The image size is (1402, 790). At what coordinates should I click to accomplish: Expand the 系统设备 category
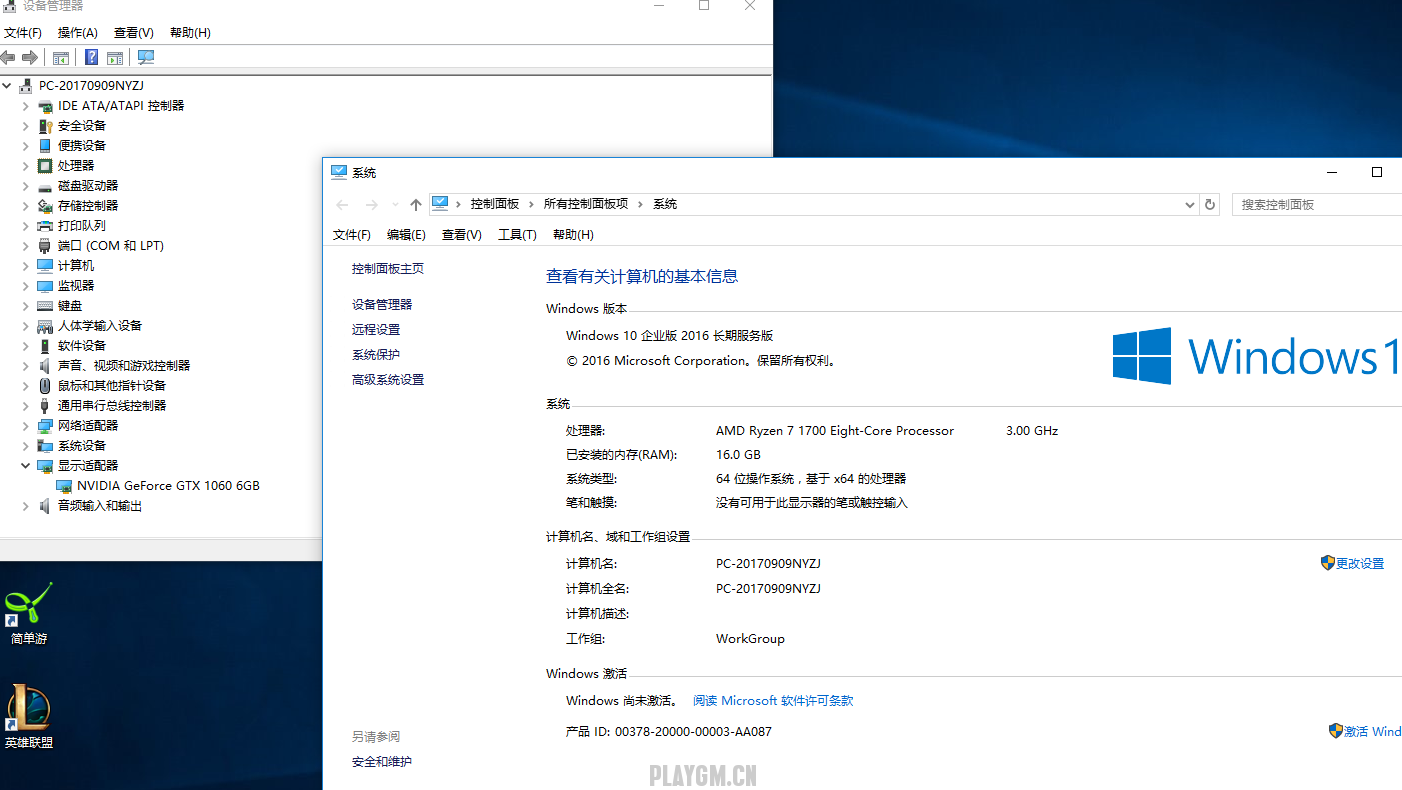coord(26,446)
